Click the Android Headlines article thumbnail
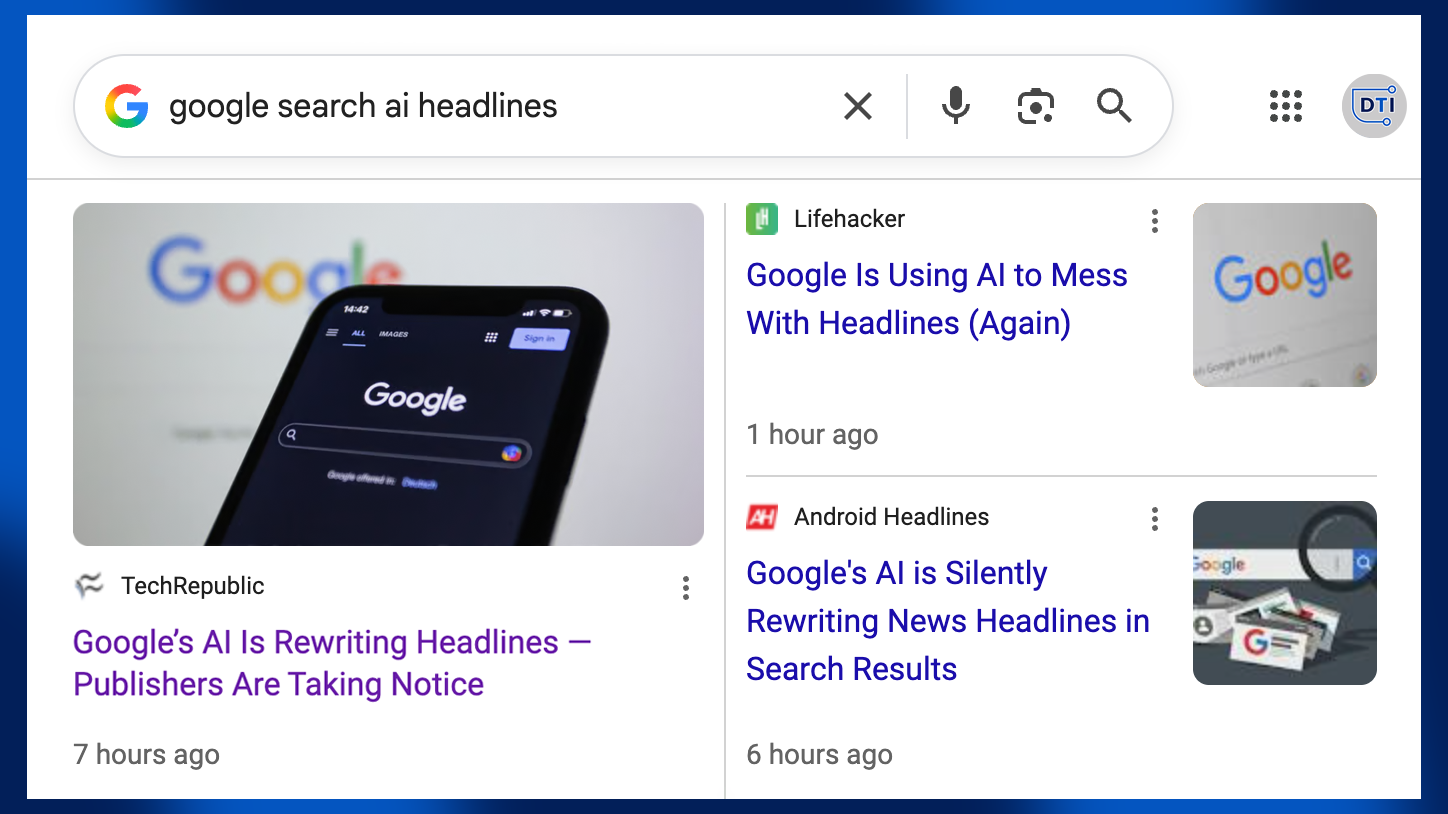This screenshot has width=1448, height=814. coord(1285,593)
